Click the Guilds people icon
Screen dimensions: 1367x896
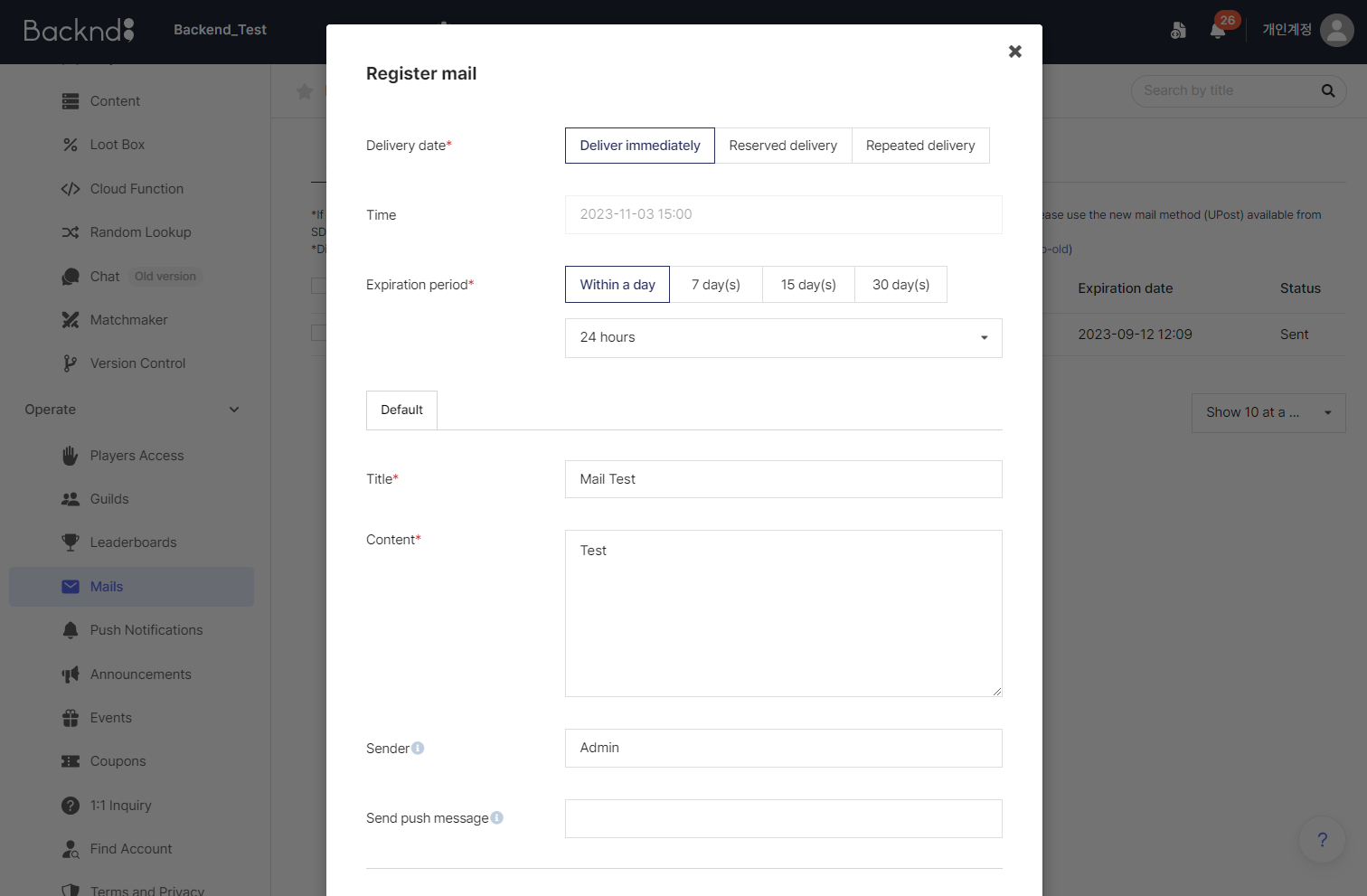(x=71, y=499)
